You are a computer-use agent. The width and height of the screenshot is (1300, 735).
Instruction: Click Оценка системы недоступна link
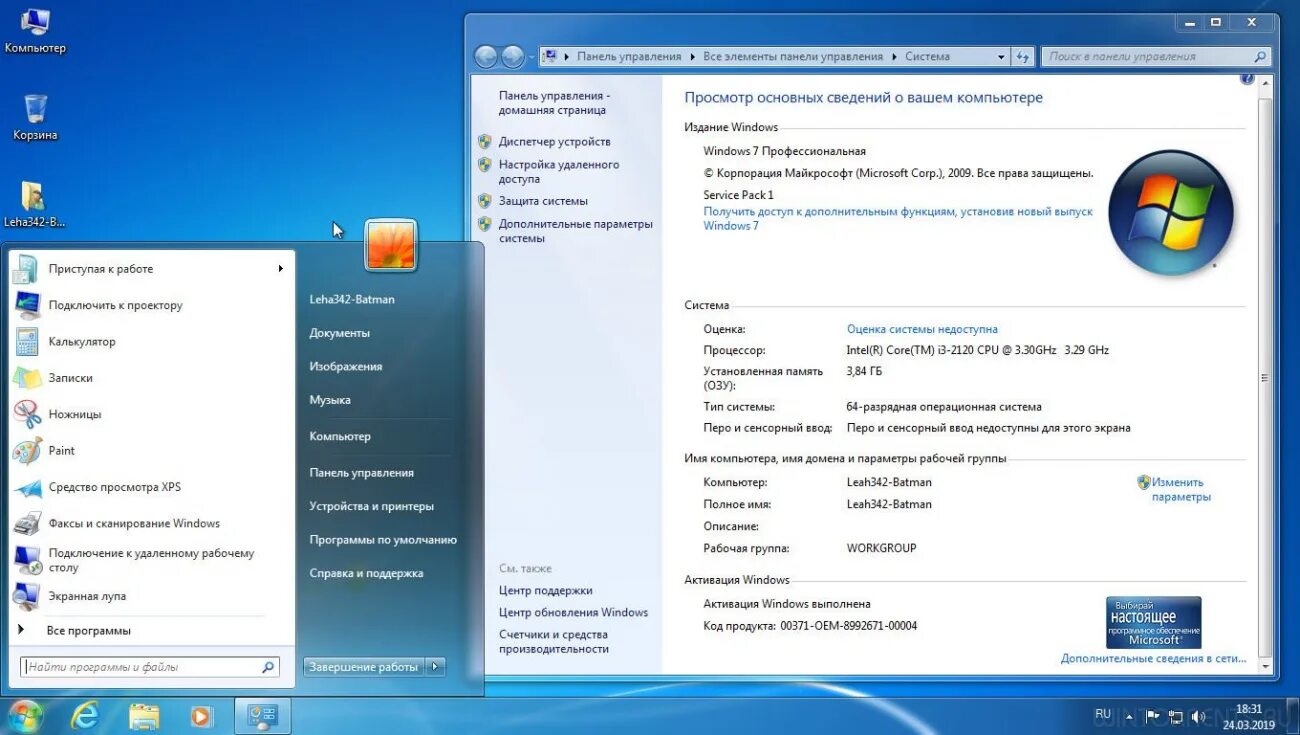(922, 329)
